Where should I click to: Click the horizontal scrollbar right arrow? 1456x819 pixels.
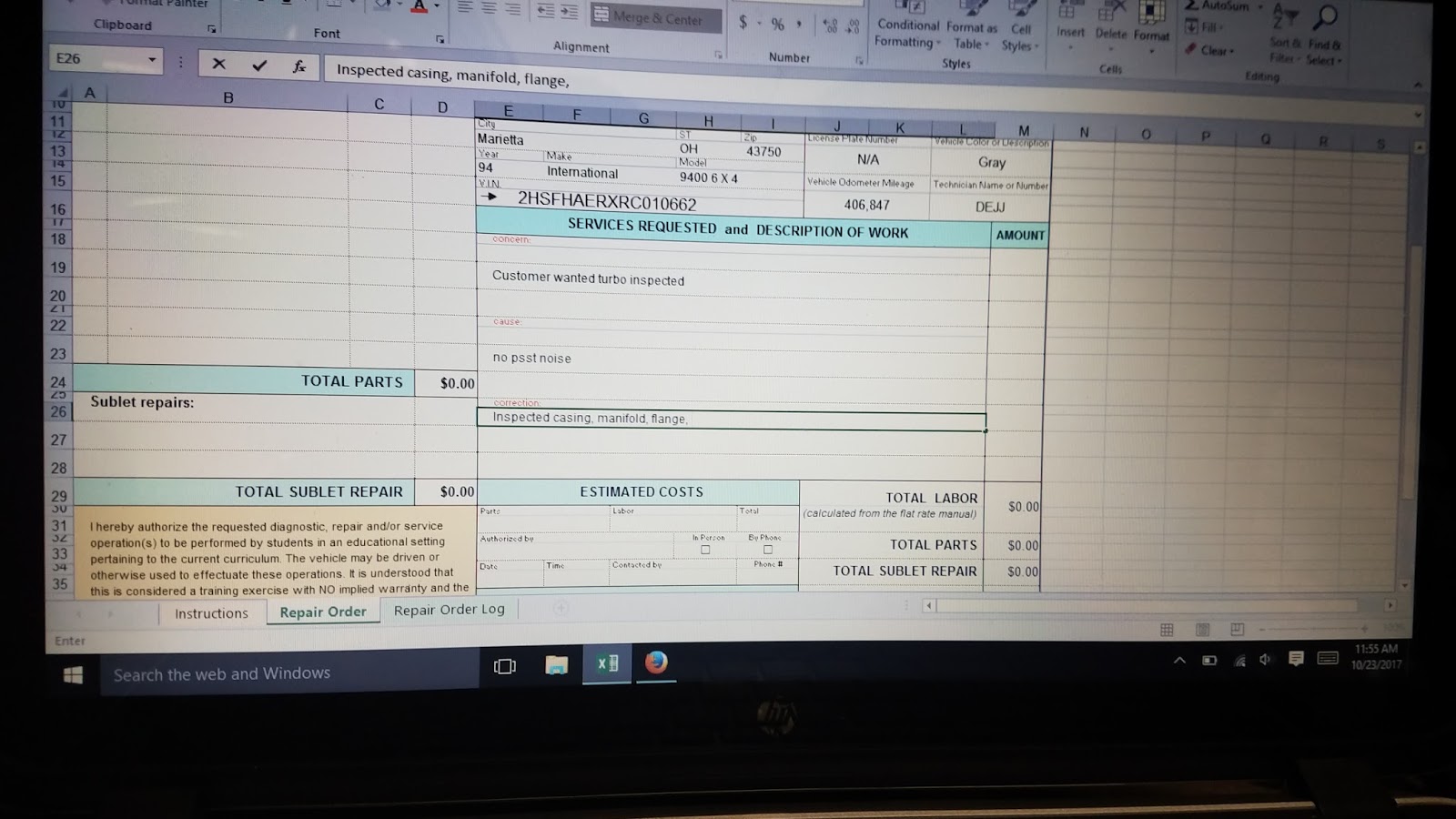click(1390, 605)
